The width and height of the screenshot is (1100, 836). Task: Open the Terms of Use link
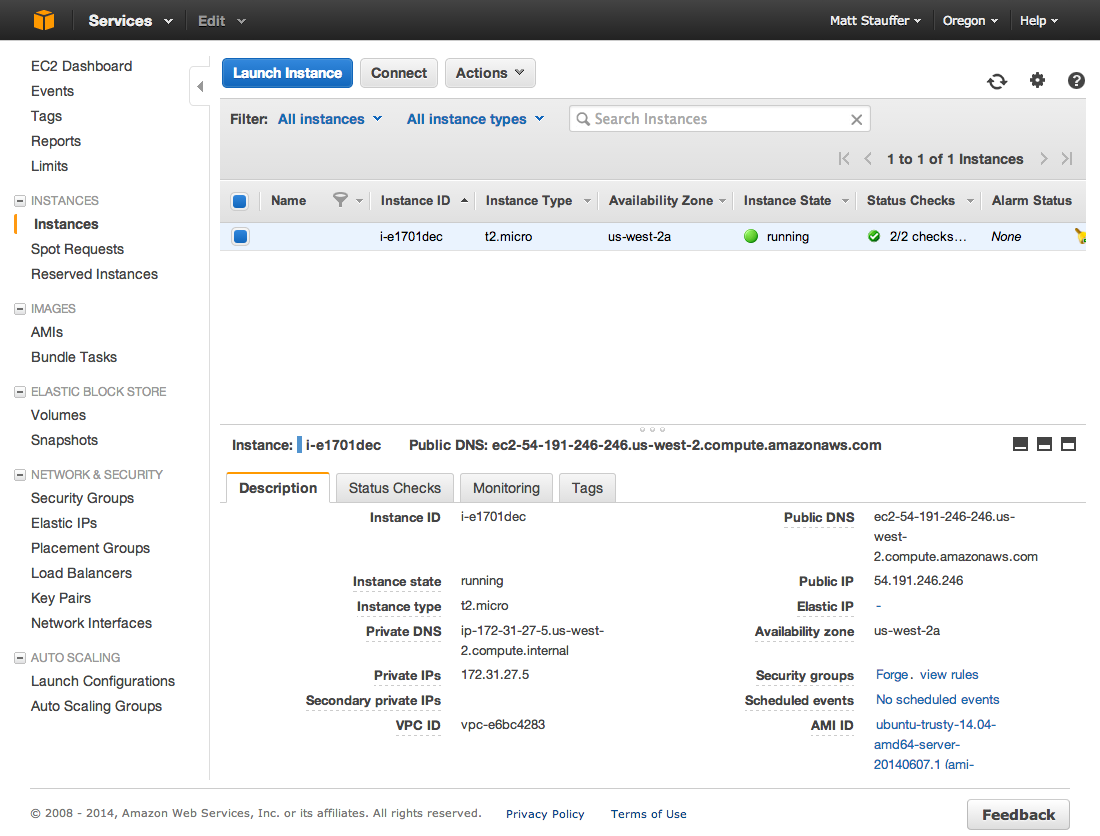pyautogui.click(x=649, y=814)
